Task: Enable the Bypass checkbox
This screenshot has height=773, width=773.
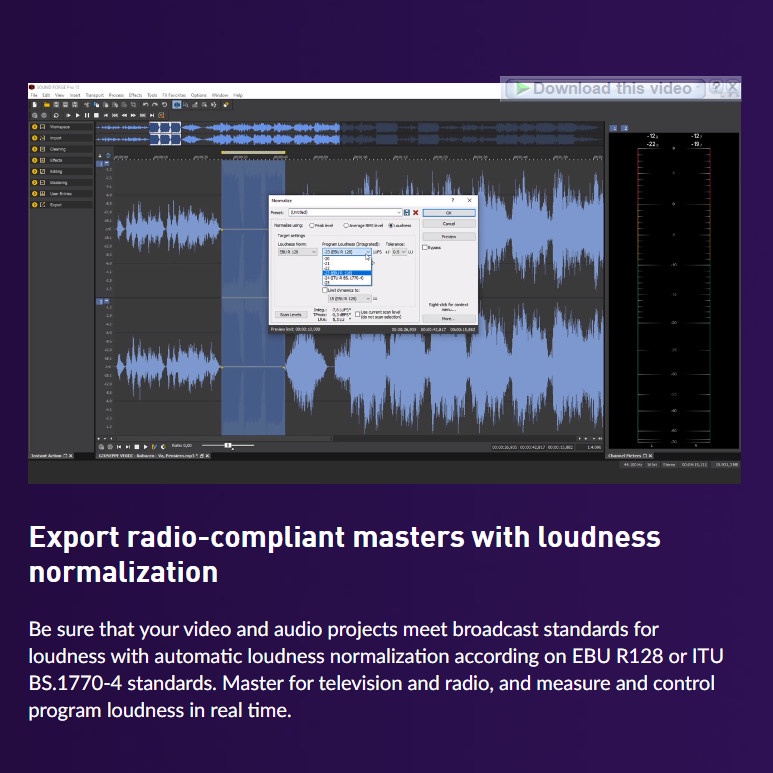Action: pyautogui.click(x=425, y=247)
